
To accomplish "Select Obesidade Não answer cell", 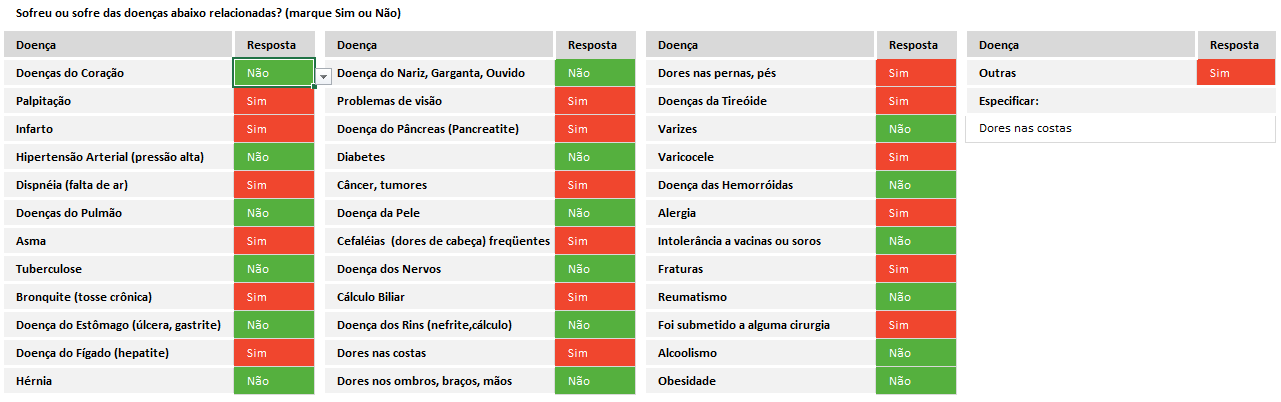I will (915, 381).
